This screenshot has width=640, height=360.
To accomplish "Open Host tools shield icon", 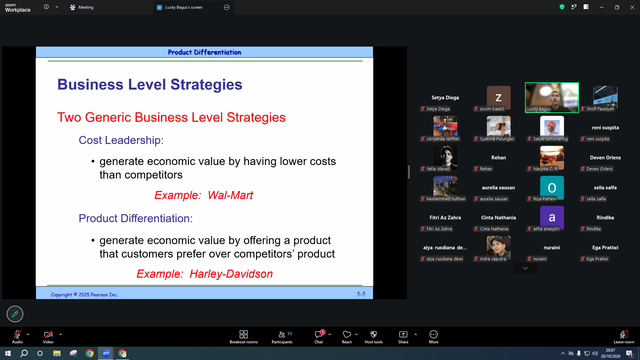I will [x=373, y=337].
